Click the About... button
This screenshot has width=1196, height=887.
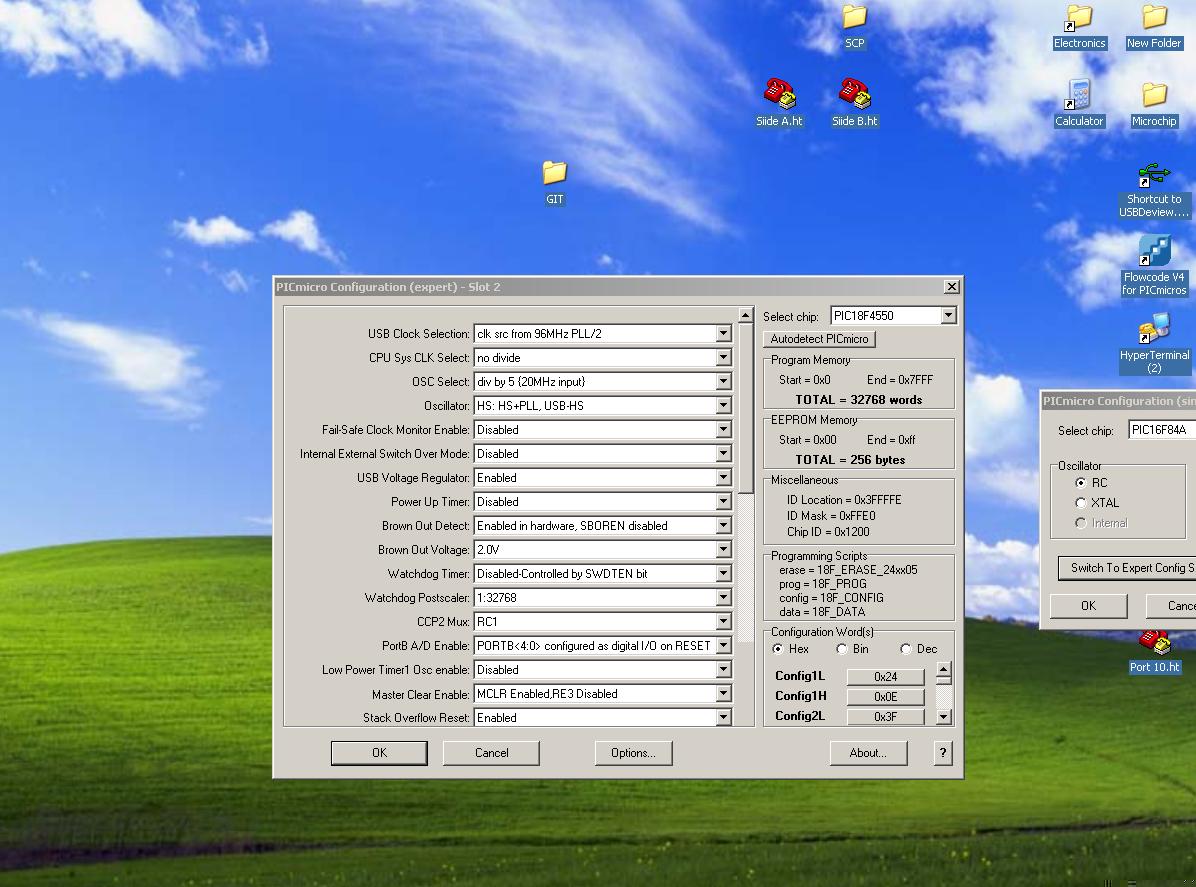(868, 753)
